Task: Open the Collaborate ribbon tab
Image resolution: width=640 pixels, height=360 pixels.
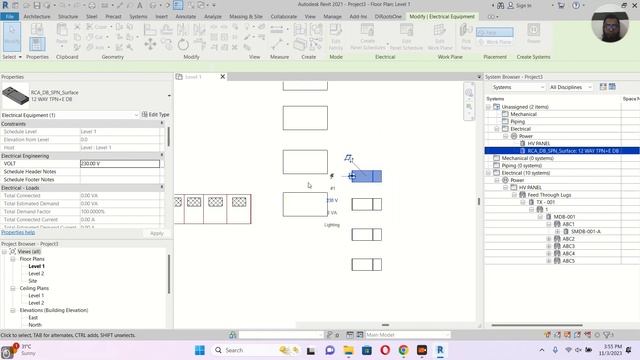Action: click(284, 17)
